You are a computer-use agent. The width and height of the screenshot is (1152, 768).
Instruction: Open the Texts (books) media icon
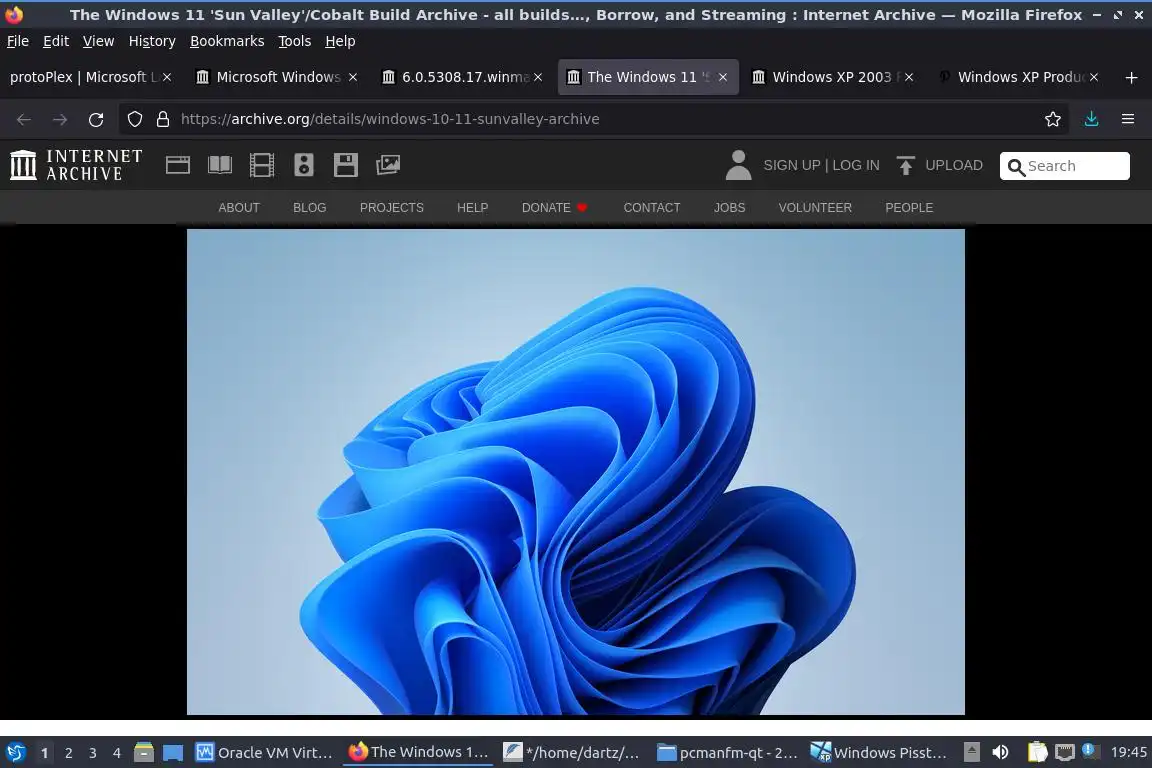(x=220, y=165)
